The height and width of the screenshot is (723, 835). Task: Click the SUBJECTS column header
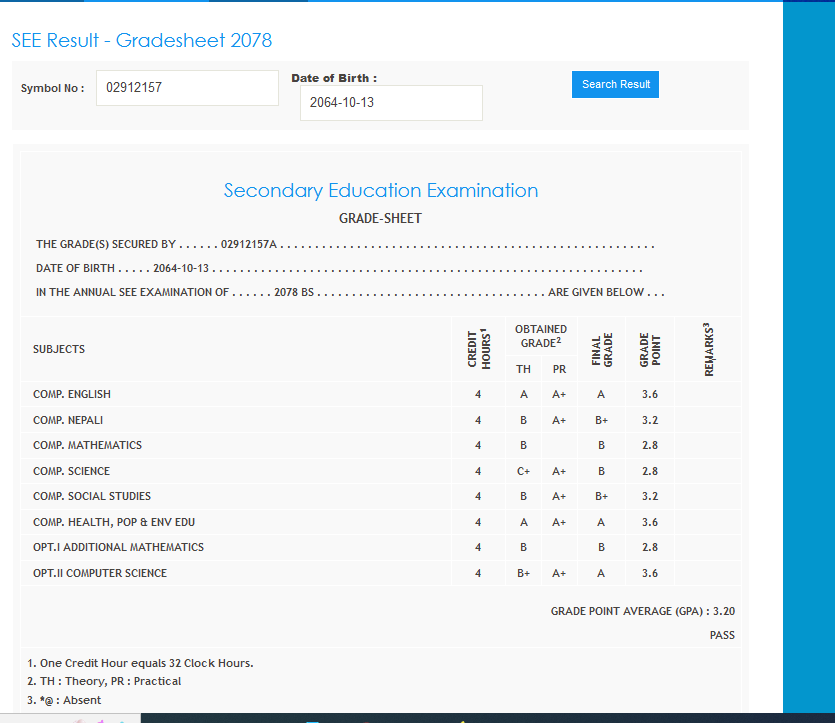59,349
